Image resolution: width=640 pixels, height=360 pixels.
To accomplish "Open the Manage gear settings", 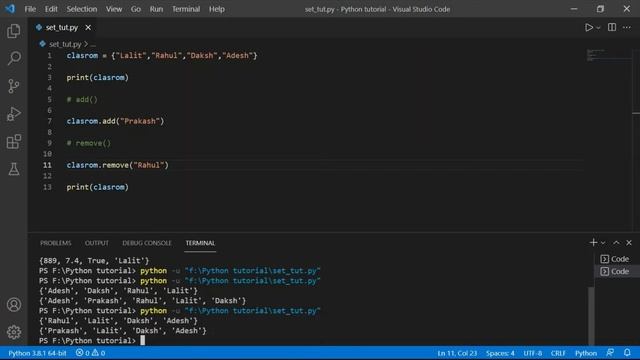I will (x=13, y=332).
